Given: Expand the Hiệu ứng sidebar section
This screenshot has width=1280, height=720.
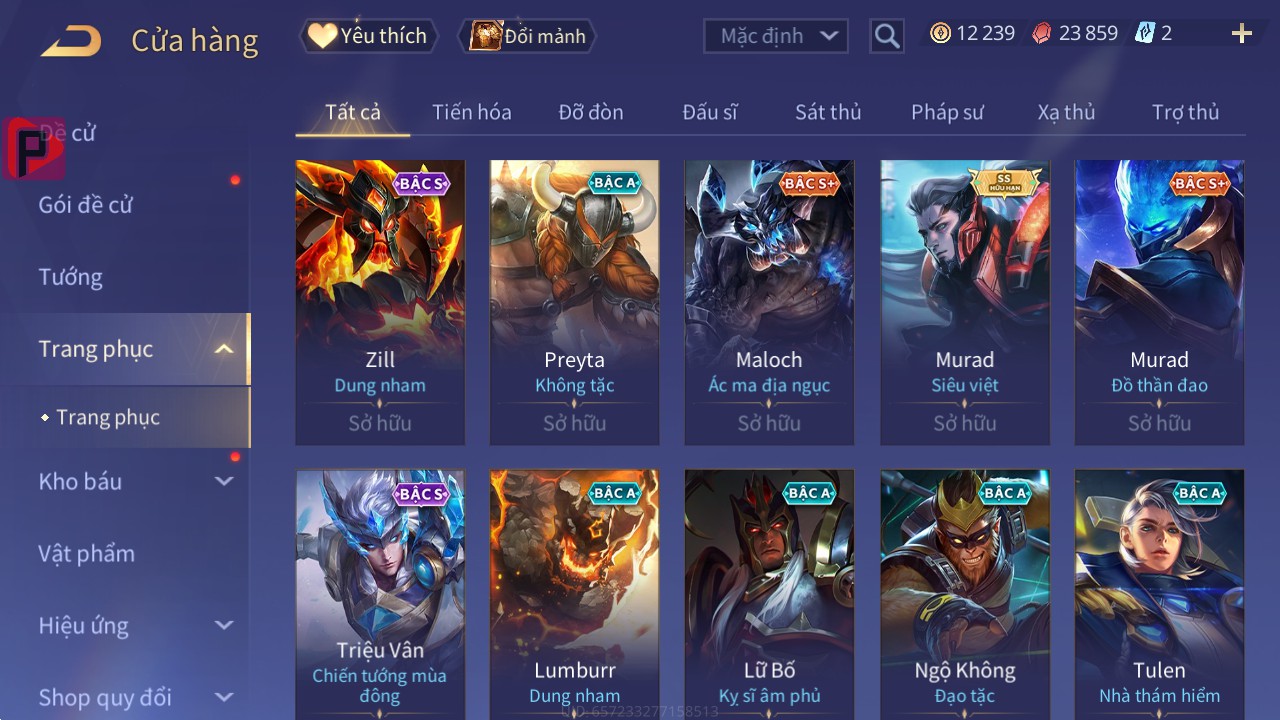Looking at the screenshot, I should [224, 625].
